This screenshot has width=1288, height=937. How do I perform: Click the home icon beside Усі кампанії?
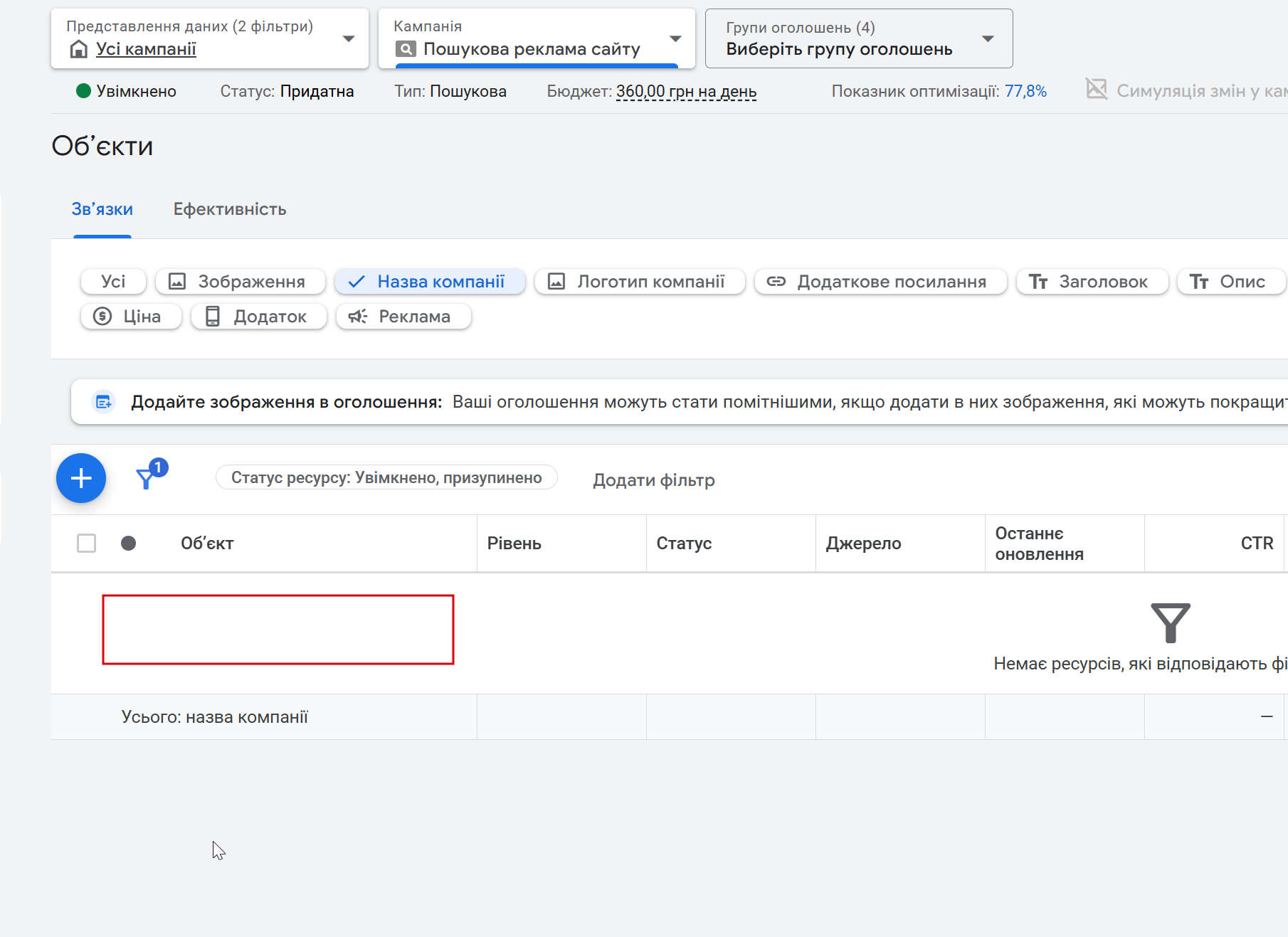pyautogui.click(x=79, y=49)
